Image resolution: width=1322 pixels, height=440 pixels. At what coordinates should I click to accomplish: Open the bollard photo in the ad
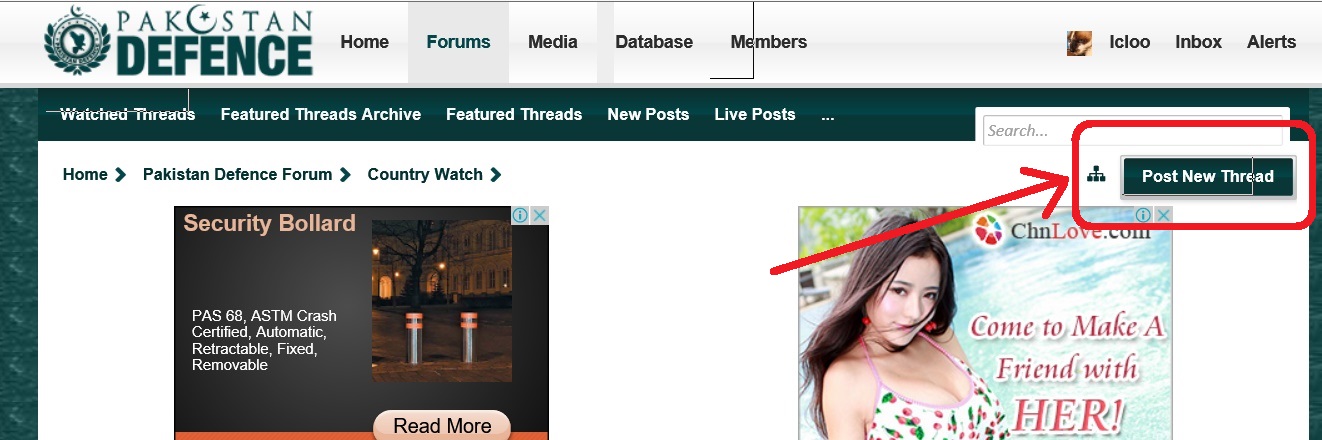[442, 301]
